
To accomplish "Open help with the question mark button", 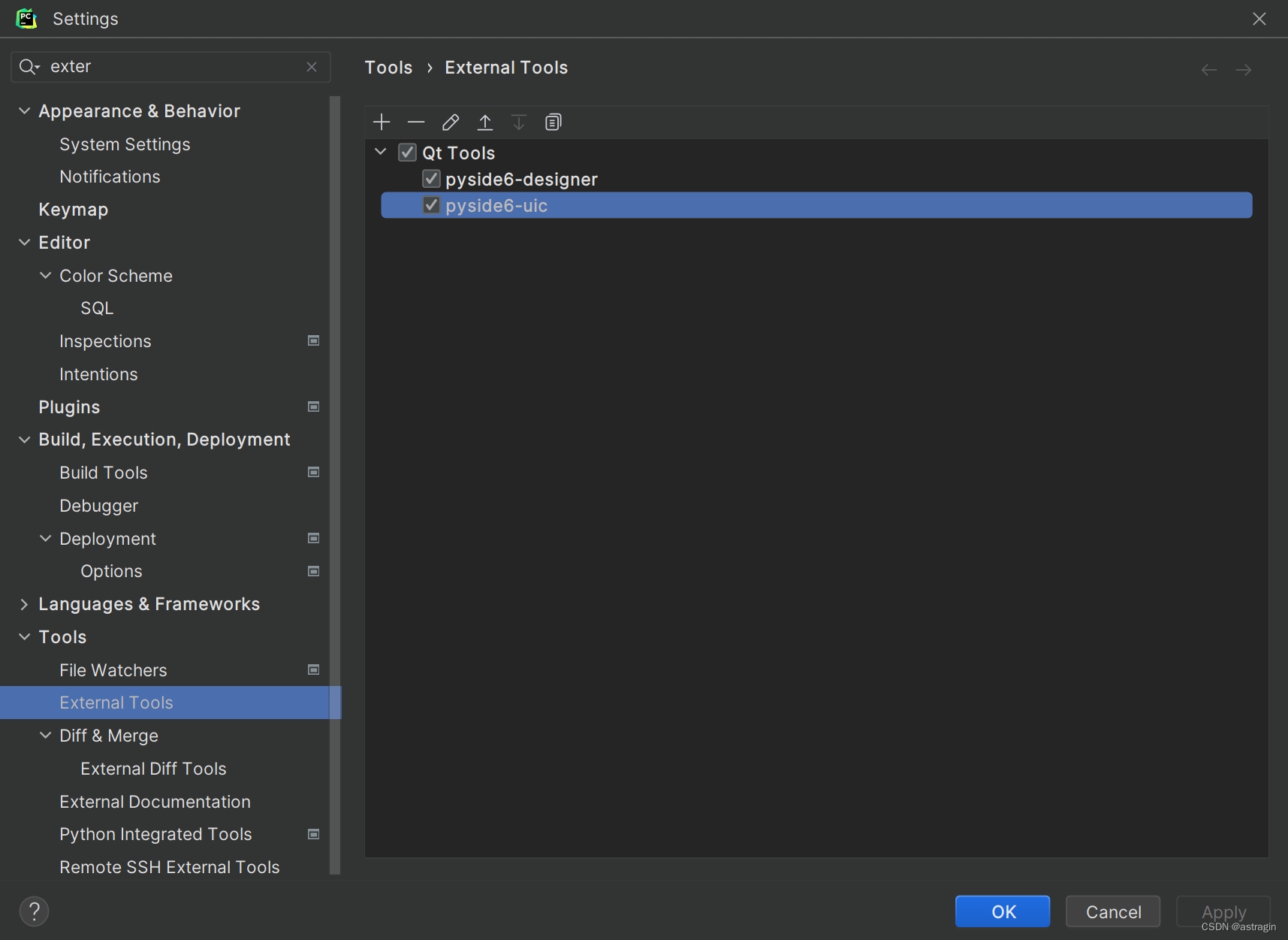I will [x=34, y=911].
